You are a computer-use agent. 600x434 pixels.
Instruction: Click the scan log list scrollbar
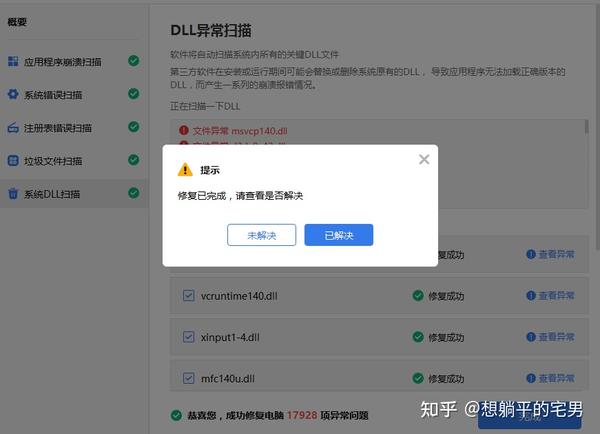pos(586,127)
